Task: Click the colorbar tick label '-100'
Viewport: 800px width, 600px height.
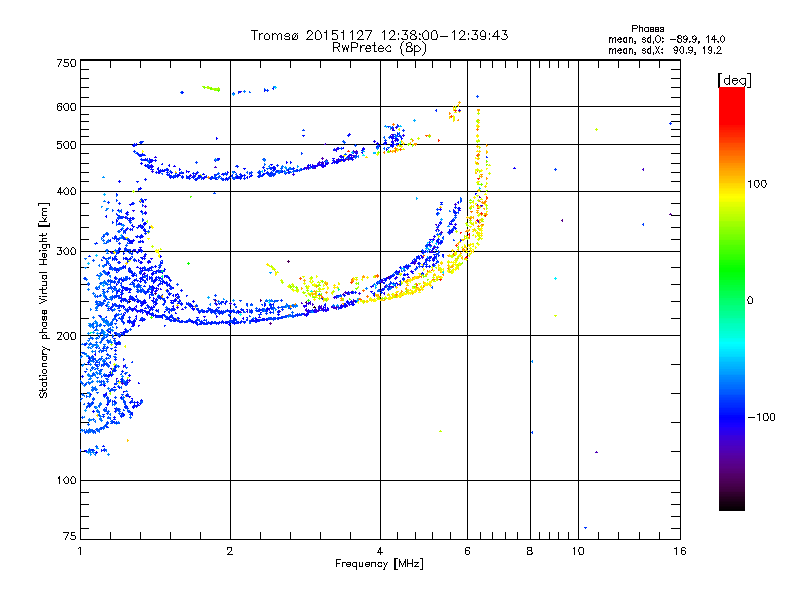Action: (x=762, y=417)
